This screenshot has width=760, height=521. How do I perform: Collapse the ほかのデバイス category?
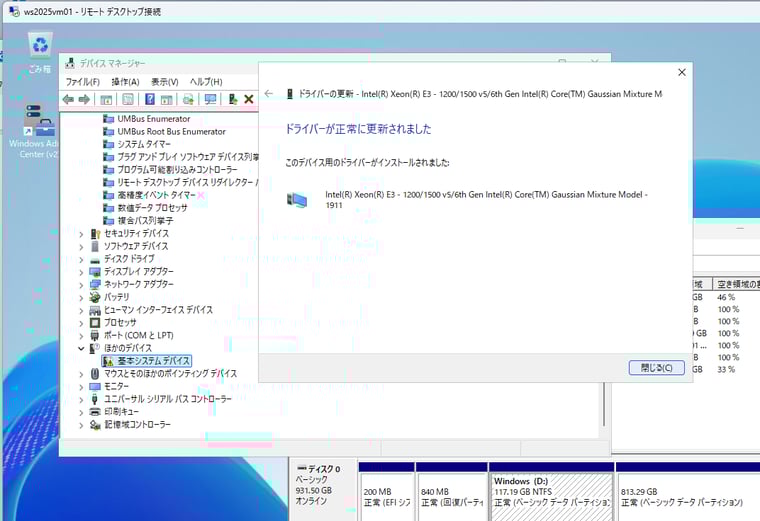tap(81, 348)
